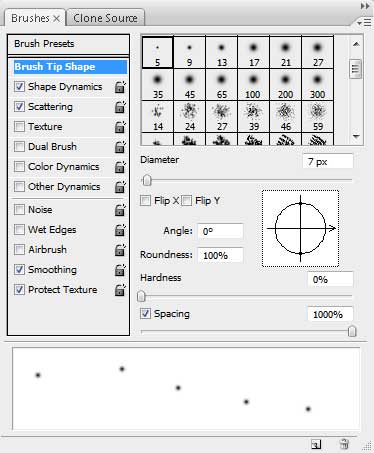Open the Brushes panel flyout menu
The height and width of the screenshot is (453, 374).
pos(364,23)
